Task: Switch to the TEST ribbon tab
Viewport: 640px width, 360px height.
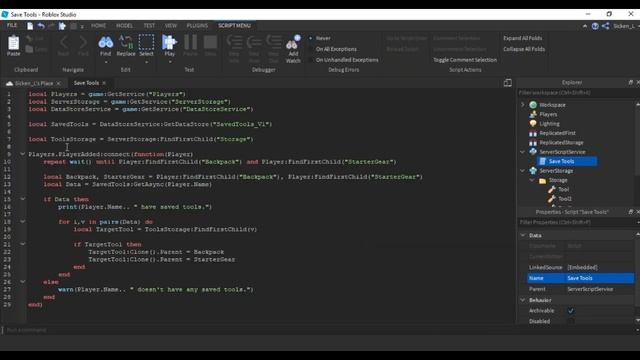Action: (149, 25)
